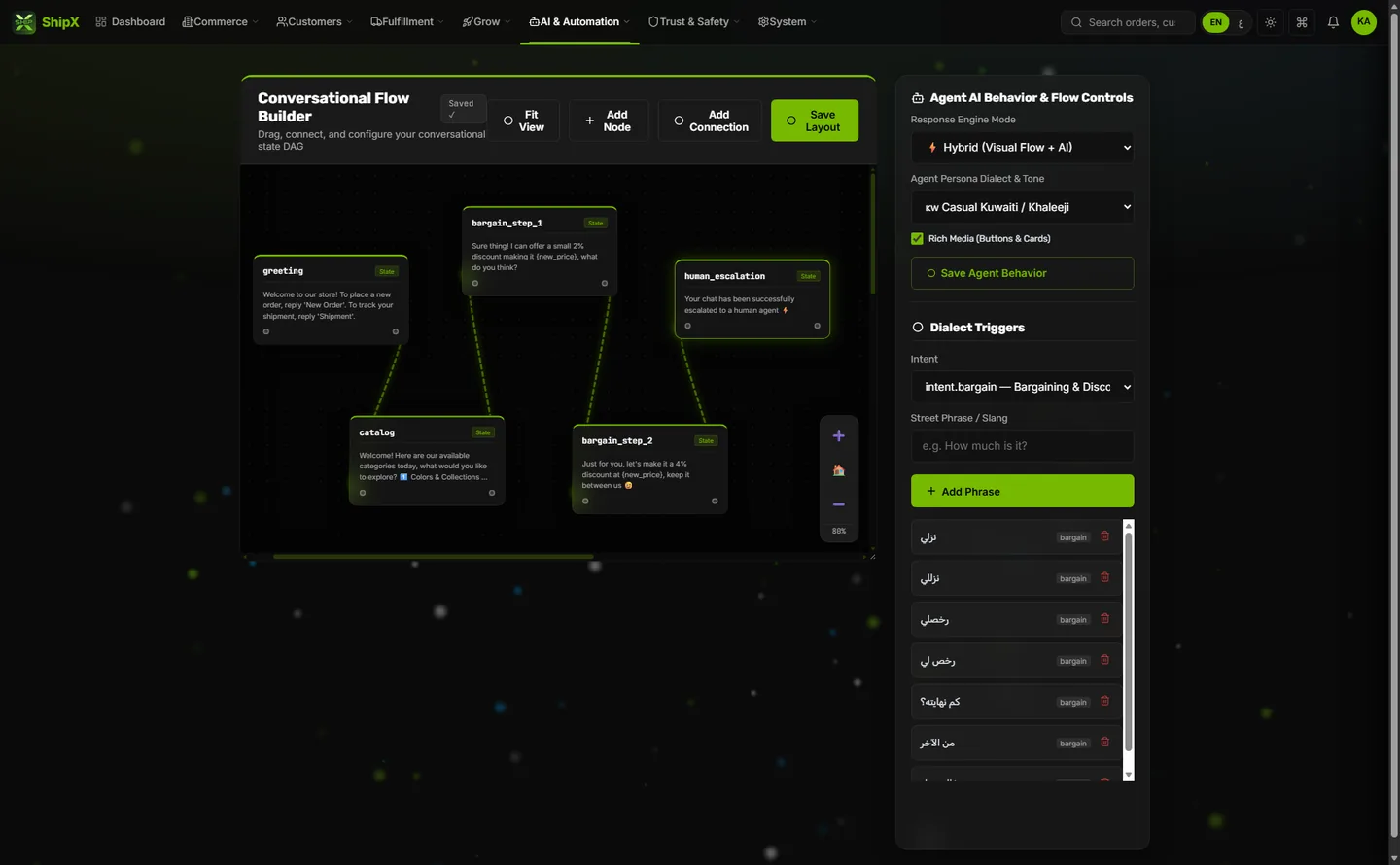The width and height of the screenshot is (1400, 865).
Task: Save the flow layout
Action: [x=815, y=121]
